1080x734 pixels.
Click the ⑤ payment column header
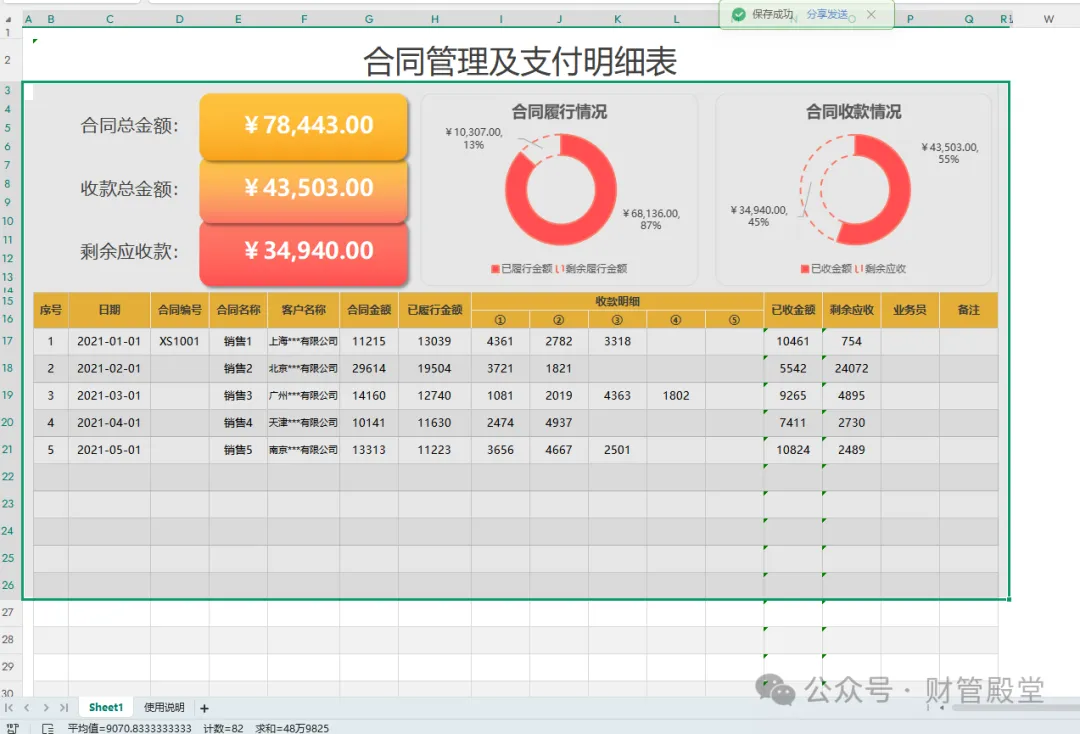(x=734, y=319)
